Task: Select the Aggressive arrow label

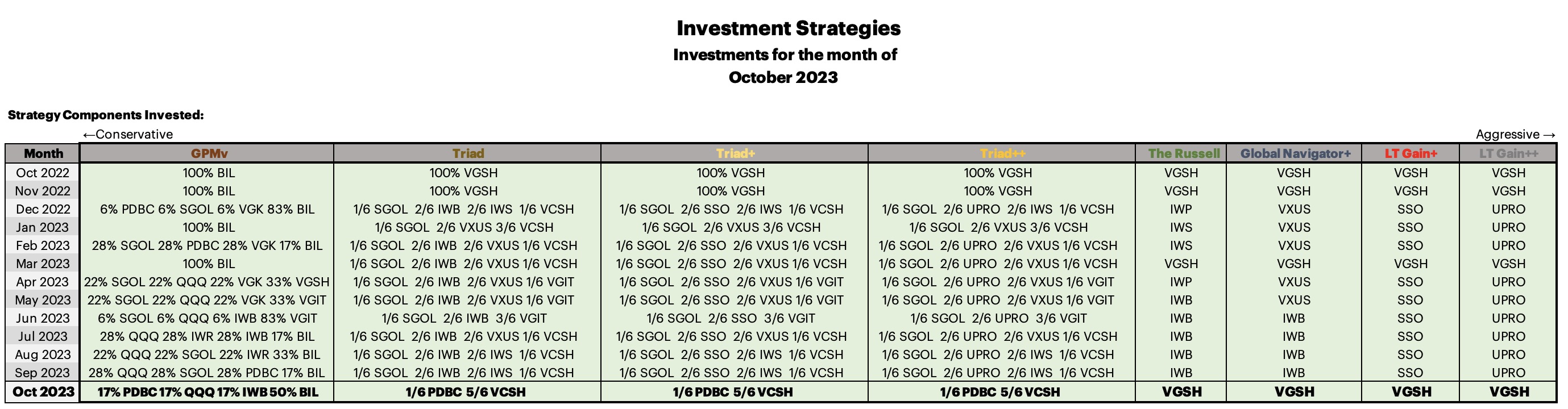Action: (1515, 134)
